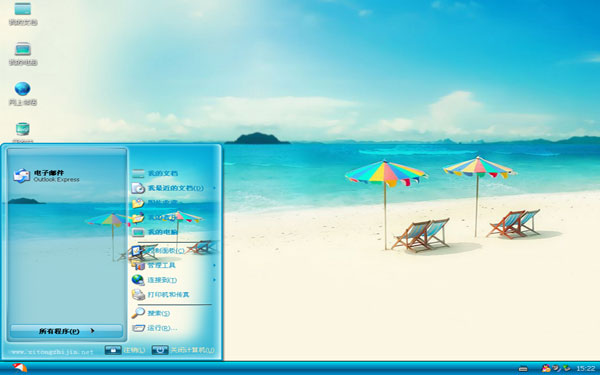Open My Documents (我的文档) in Start menu
Viewport: 600px width, 375px height.
click(155, 173)
